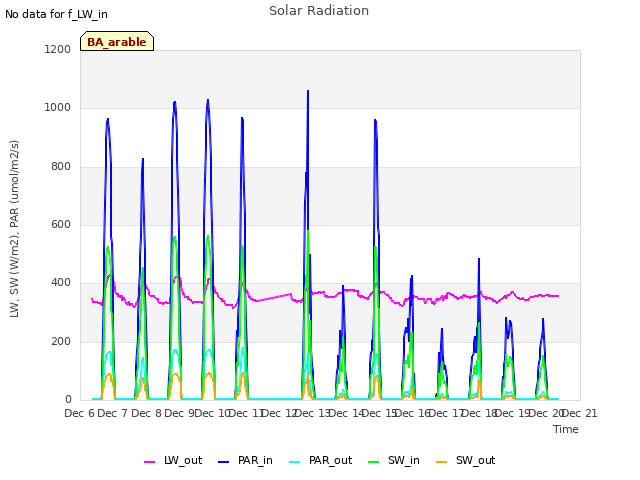Screen dimensions: 640x480
Task: Click the Dec 8 x-axis label
Action: coord(146,413)
